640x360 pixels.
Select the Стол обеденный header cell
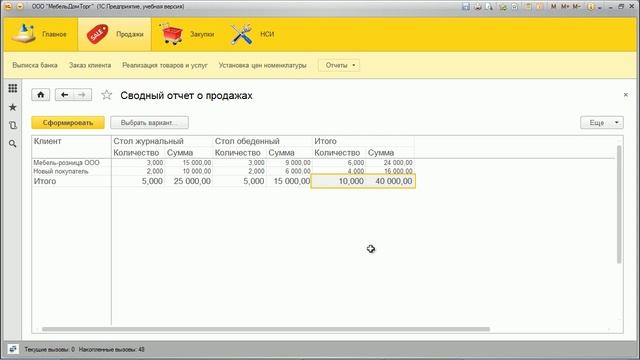point(262,141)
